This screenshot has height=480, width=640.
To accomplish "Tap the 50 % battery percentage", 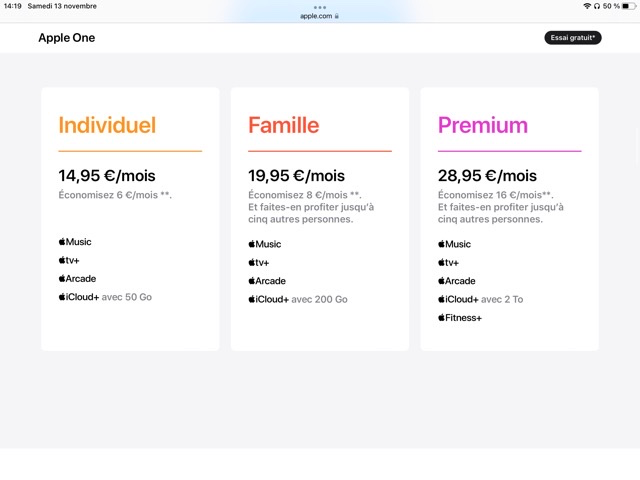I will (611, 6).
